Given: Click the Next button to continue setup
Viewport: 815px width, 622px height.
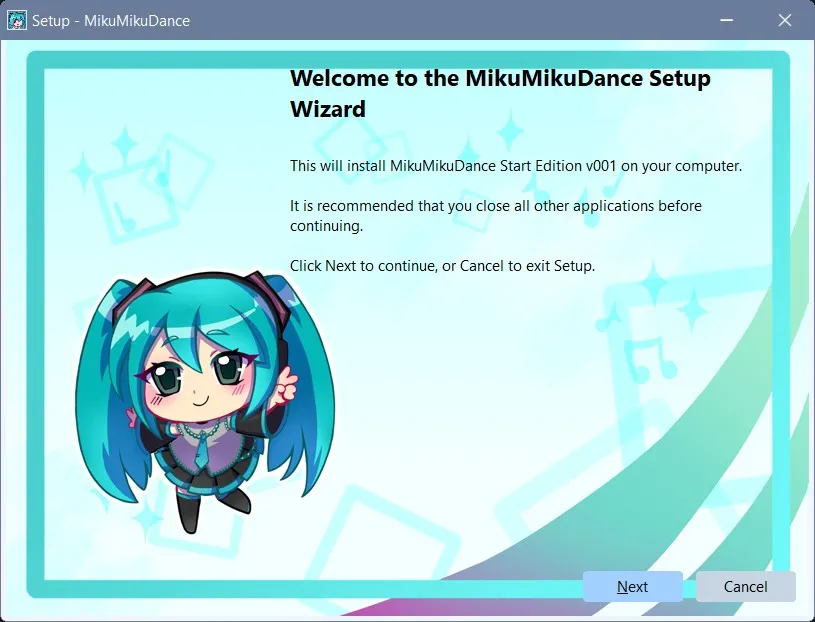Looking at the screenshot, I should (x=633, y=587).
